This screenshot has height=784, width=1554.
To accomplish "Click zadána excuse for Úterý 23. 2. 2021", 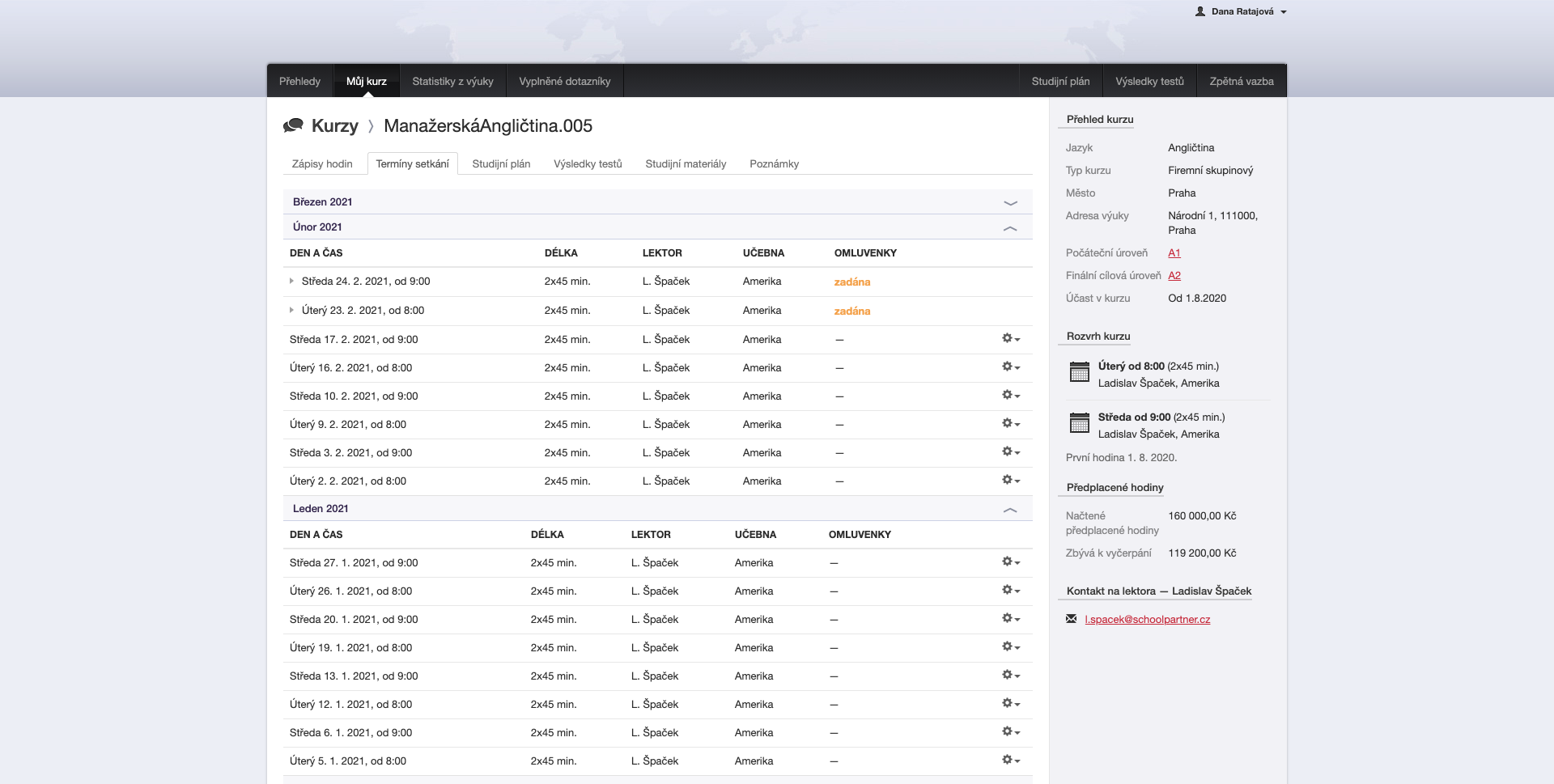I will click(852, 311).
